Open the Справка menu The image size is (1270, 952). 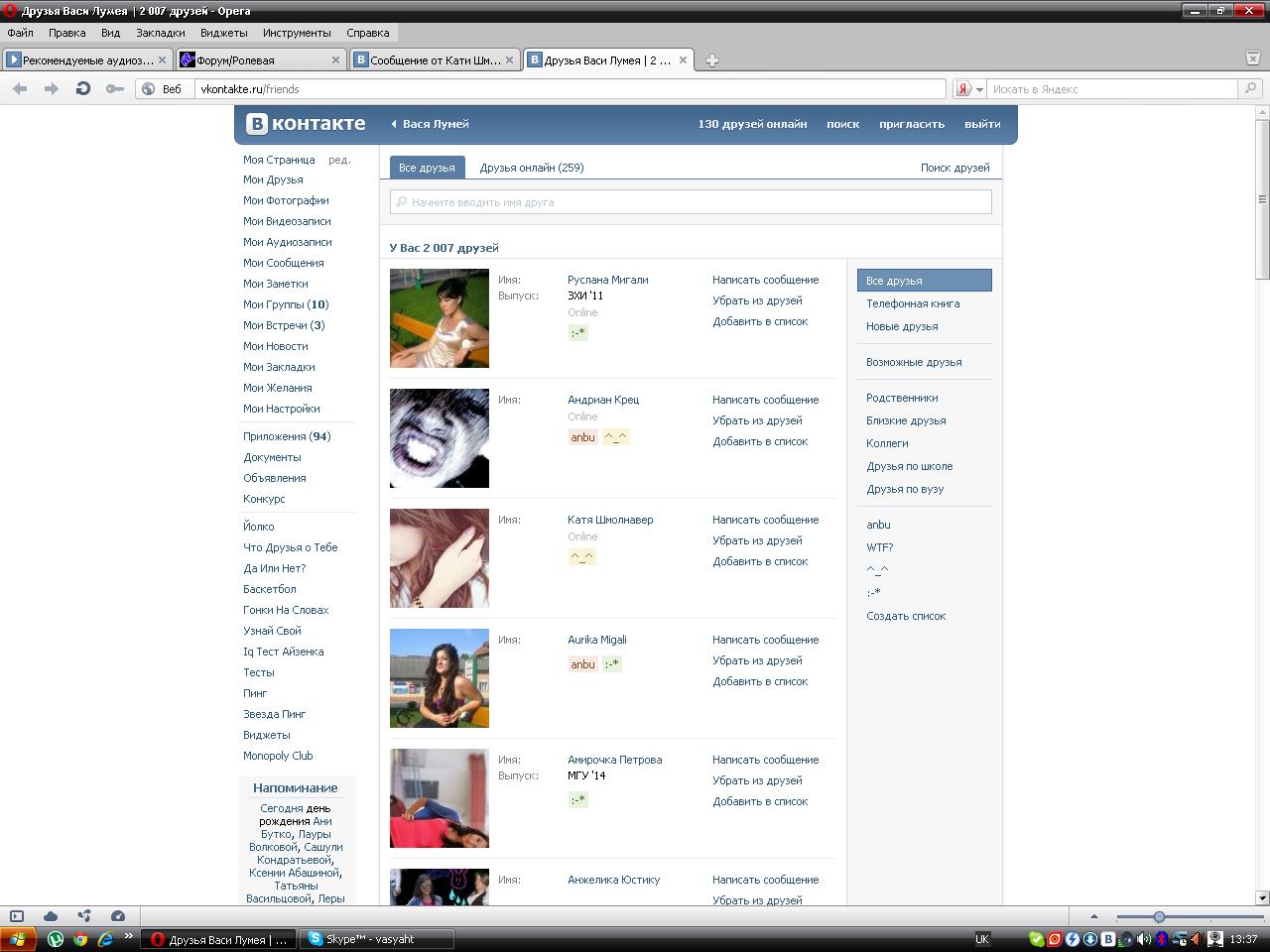367,33
